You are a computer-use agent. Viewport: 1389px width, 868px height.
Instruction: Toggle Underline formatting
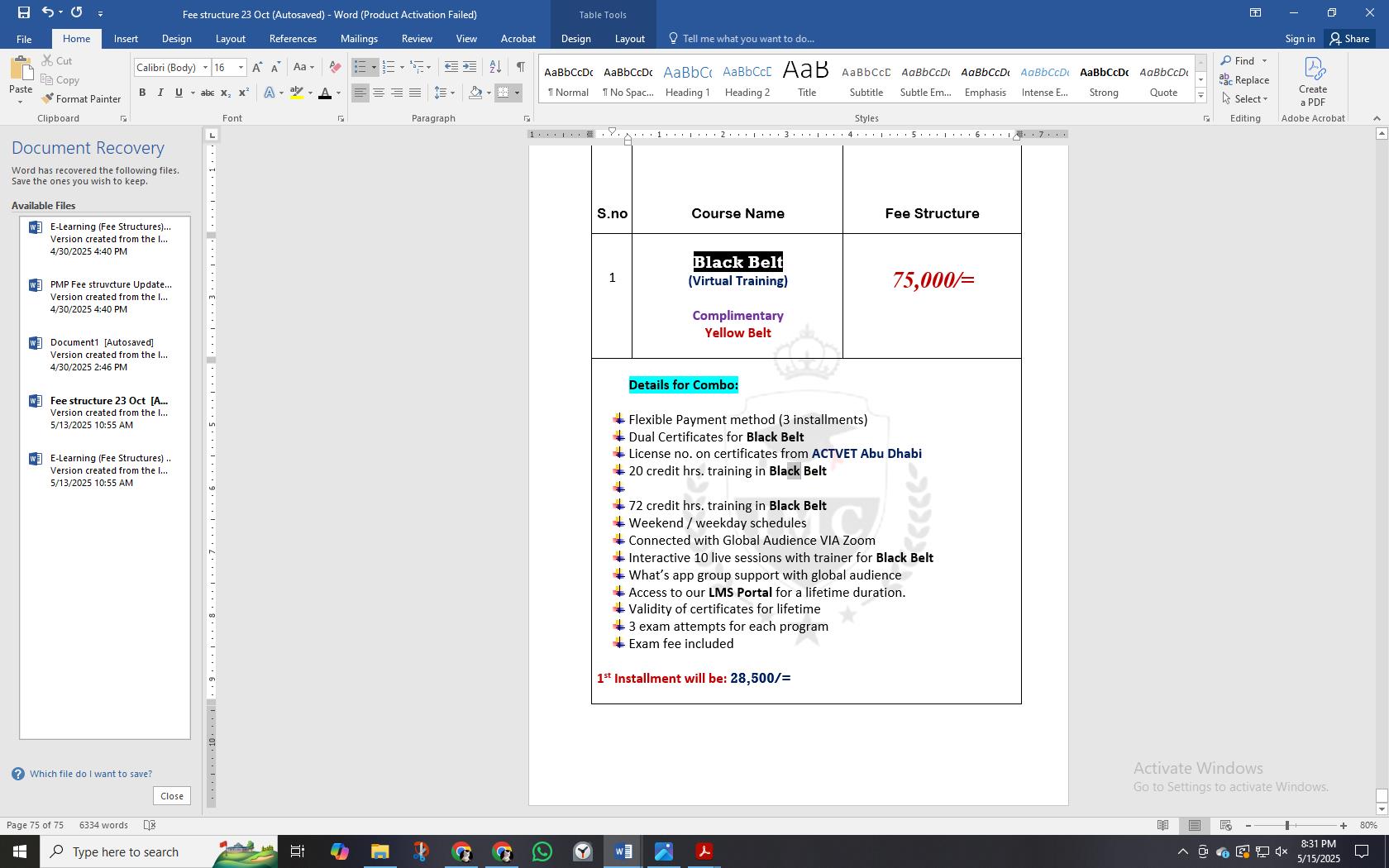179,93
